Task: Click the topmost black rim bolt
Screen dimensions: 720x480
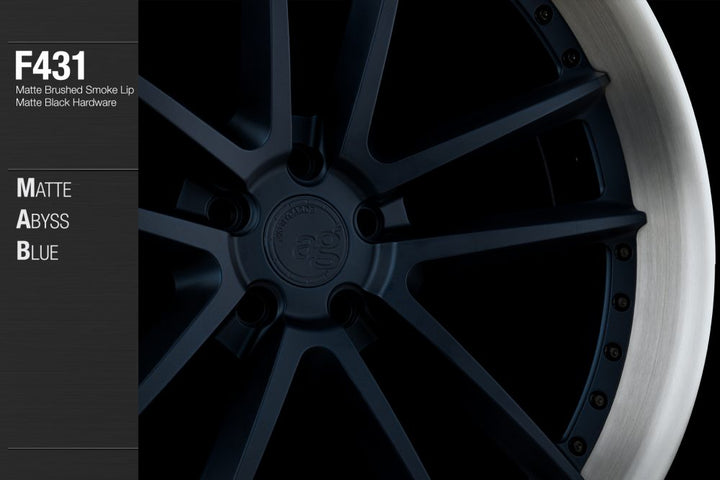Action: [x=543, y=14]
